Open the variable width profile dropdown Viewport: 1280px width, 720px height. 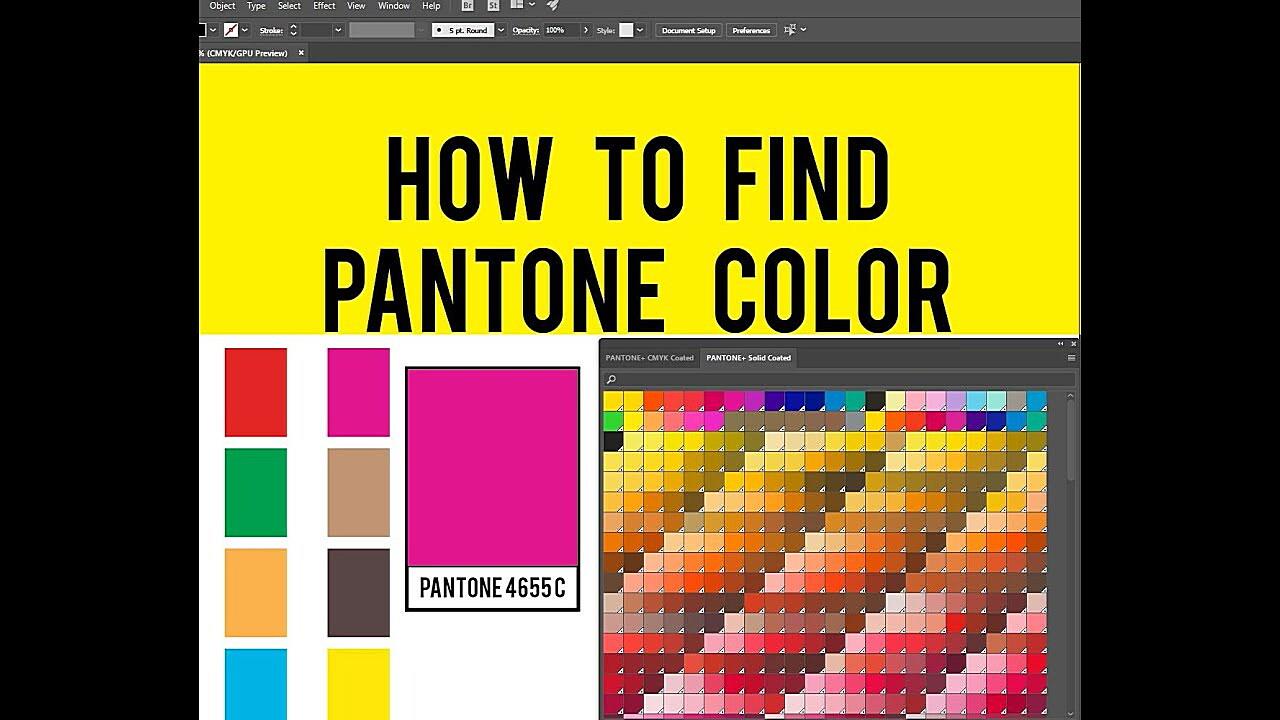click(x=420, y=30)
